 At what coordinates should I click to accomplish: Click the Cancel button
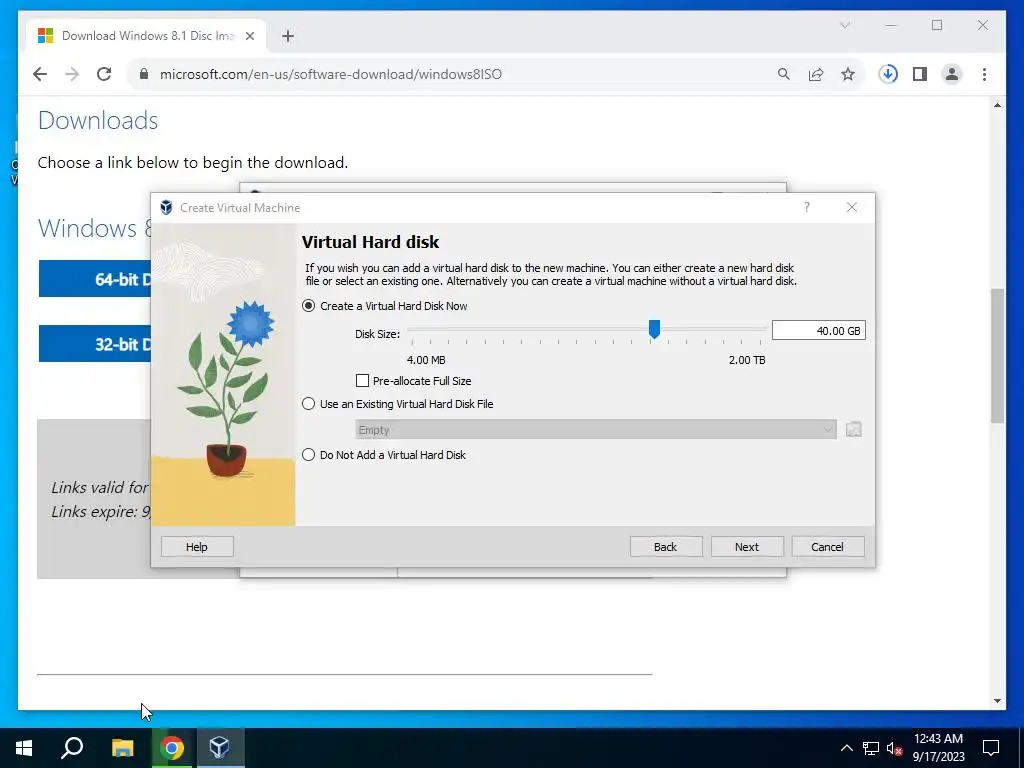[827, 547]
